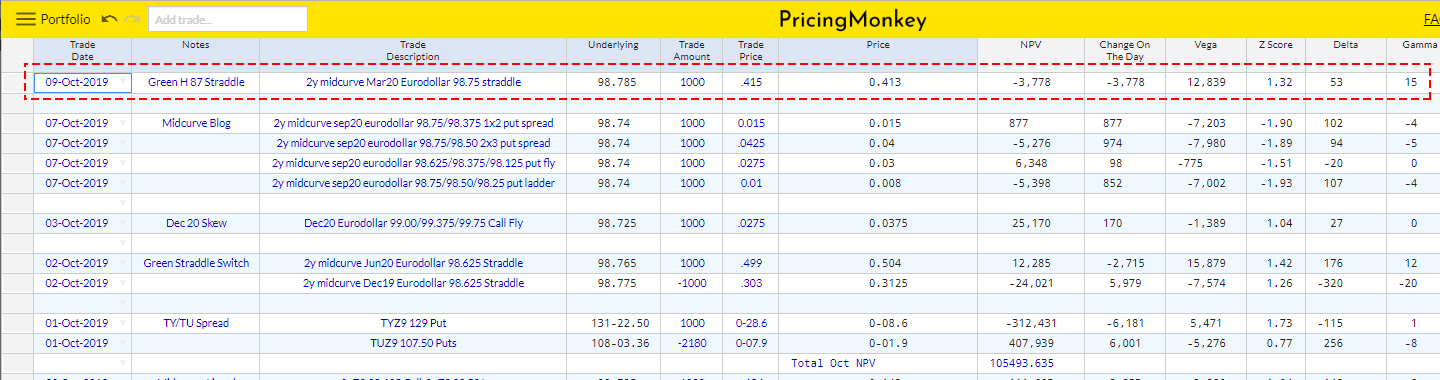The image size is (1440, 380).
Task: Open date dropdown in Dec 20 Skew row
Action: point(123,223)
